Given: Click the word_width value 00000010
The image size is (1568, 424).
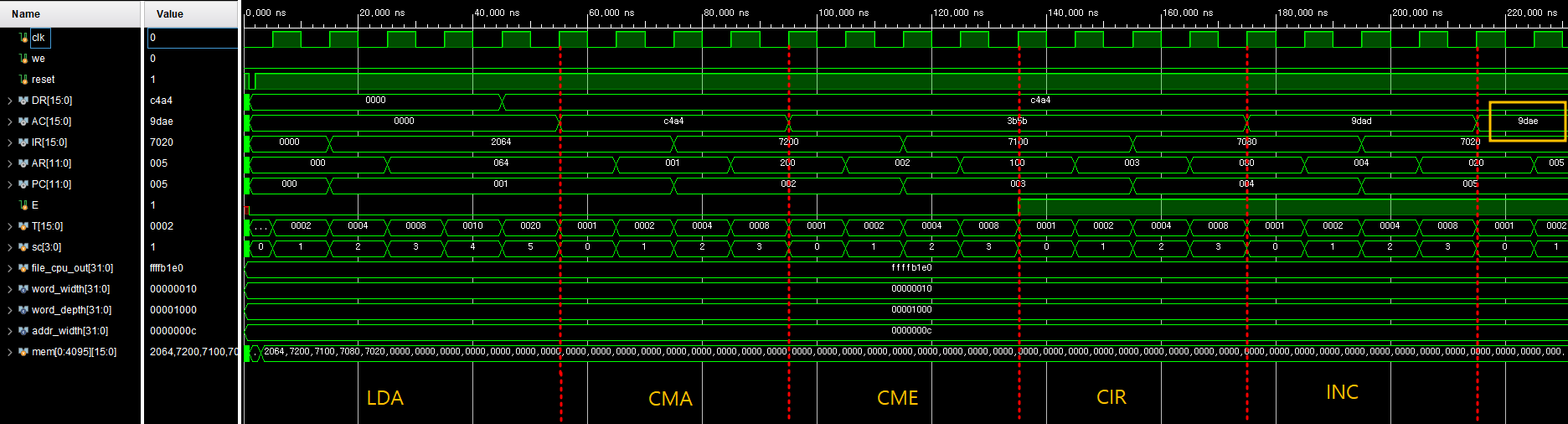Looking at the screenshot, I should click(173, 289).
